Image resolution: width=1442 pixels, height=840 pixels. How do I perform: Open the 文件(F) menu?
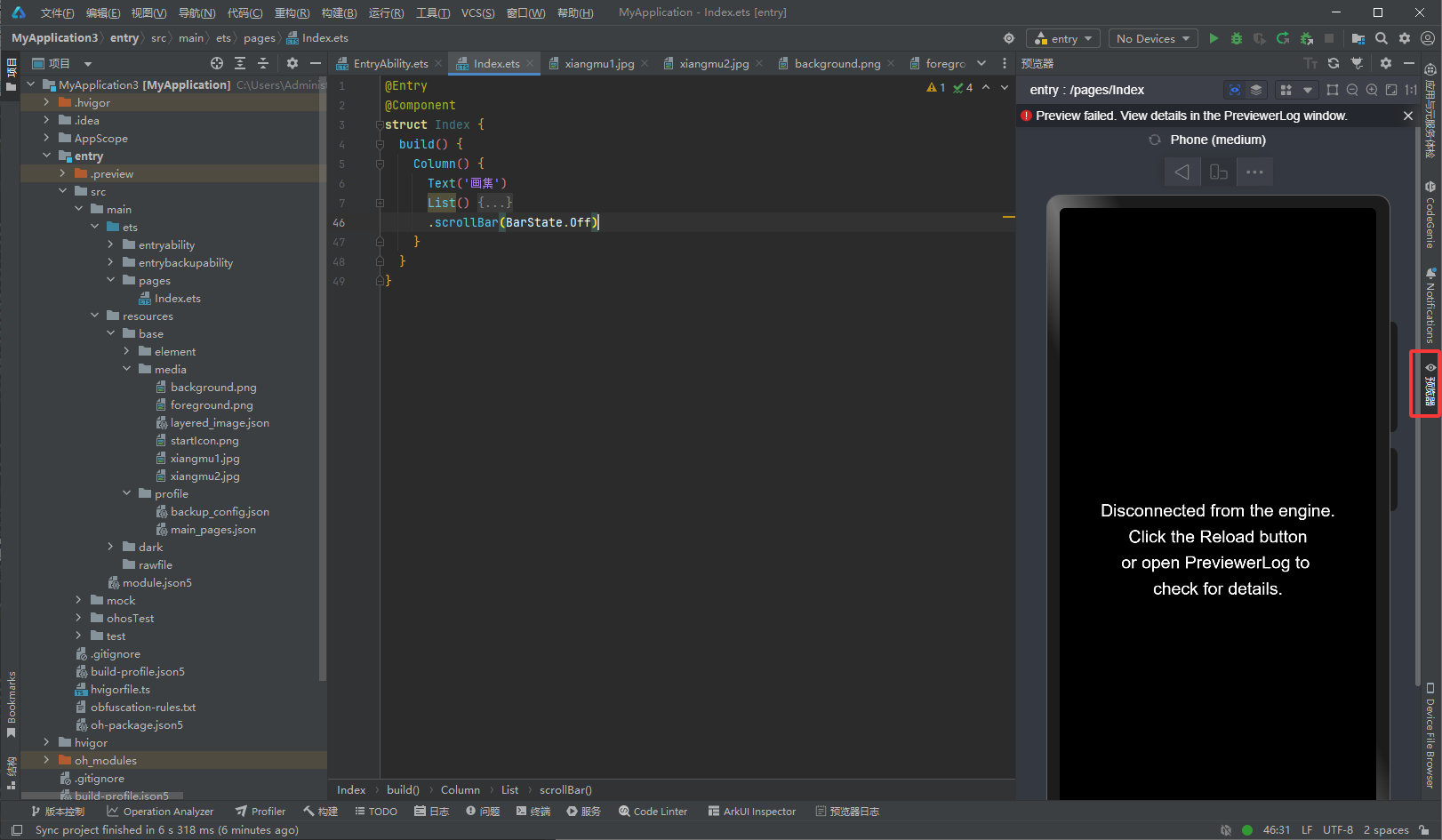click(x=57, y=12)
